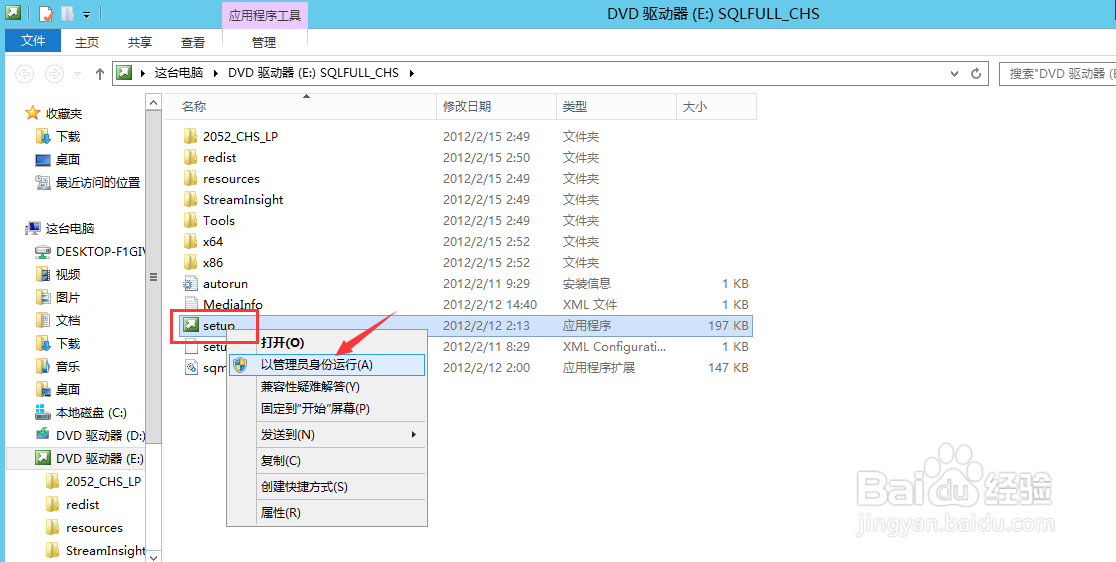Click the Back navigation arrow
Viewport: 1116px width, 562px height.
24,73
